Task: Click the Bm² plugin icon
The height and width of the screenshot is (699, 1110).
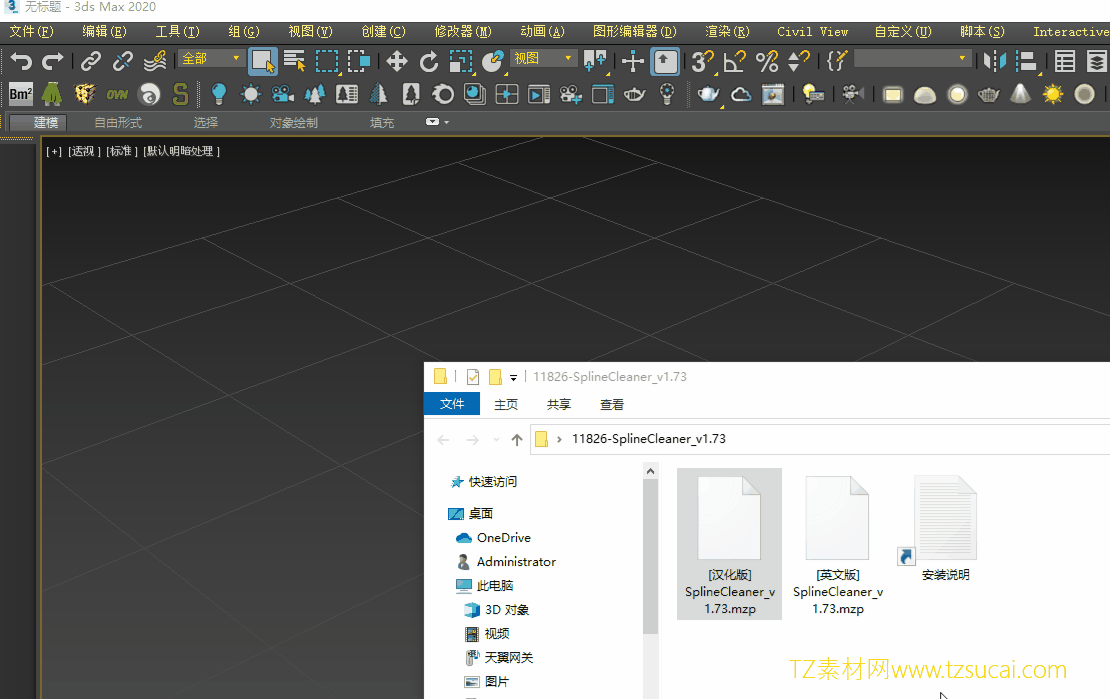Action: tap(20, 95)
